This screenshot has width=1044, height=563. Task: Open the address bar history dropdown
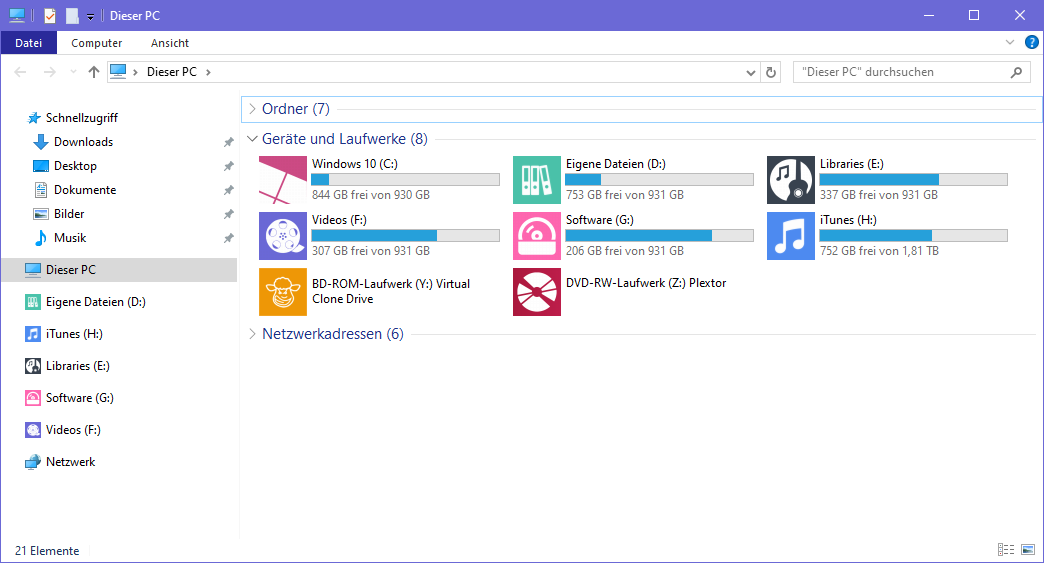[750, 73]
